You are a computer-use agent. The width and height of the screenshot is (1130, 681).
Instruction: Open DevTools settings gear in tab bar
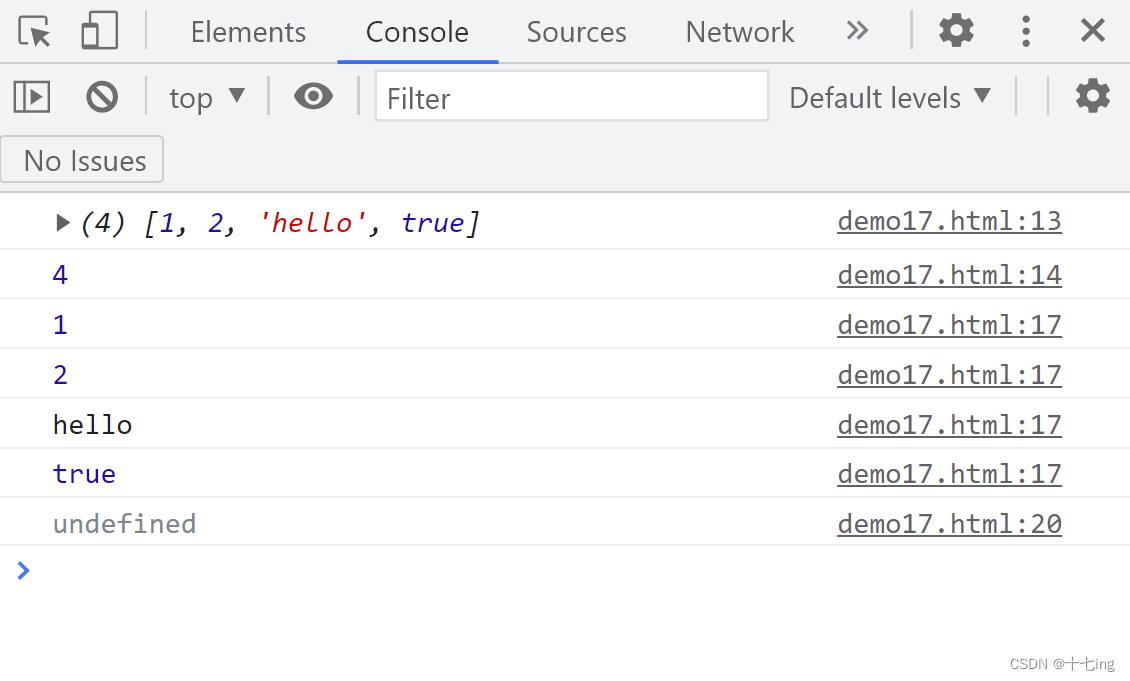(x=956, y=30)
